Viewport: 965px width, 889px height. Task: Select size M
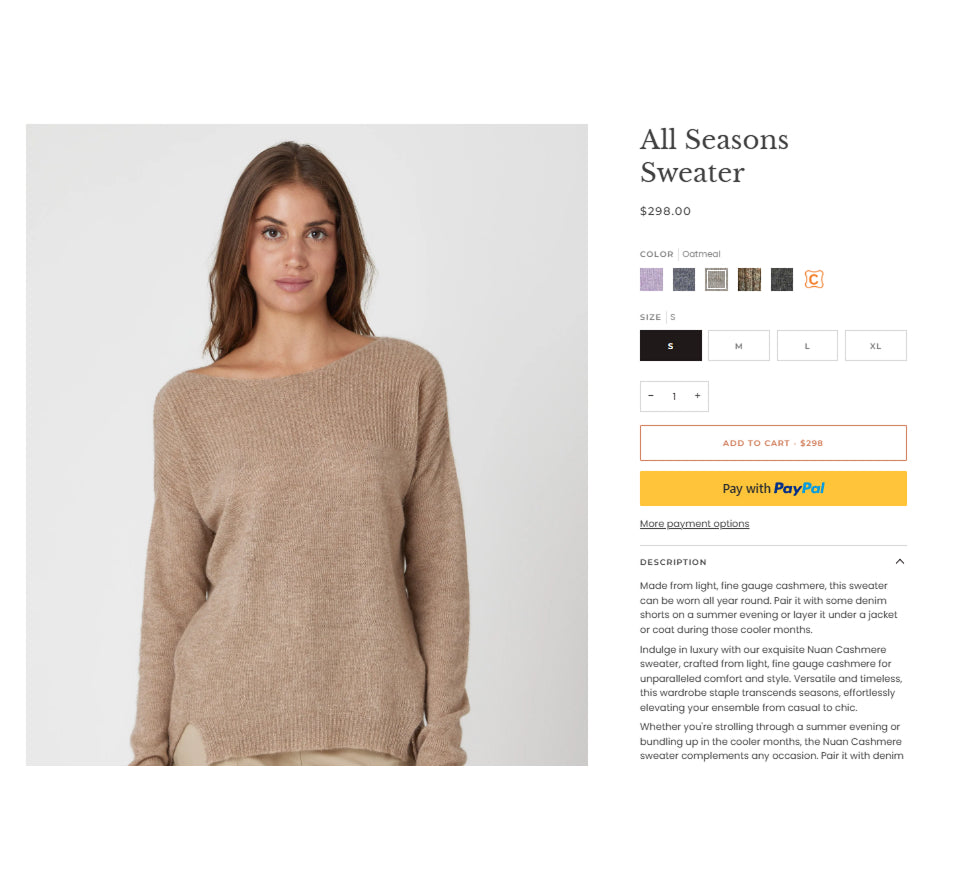pos(739,346)
